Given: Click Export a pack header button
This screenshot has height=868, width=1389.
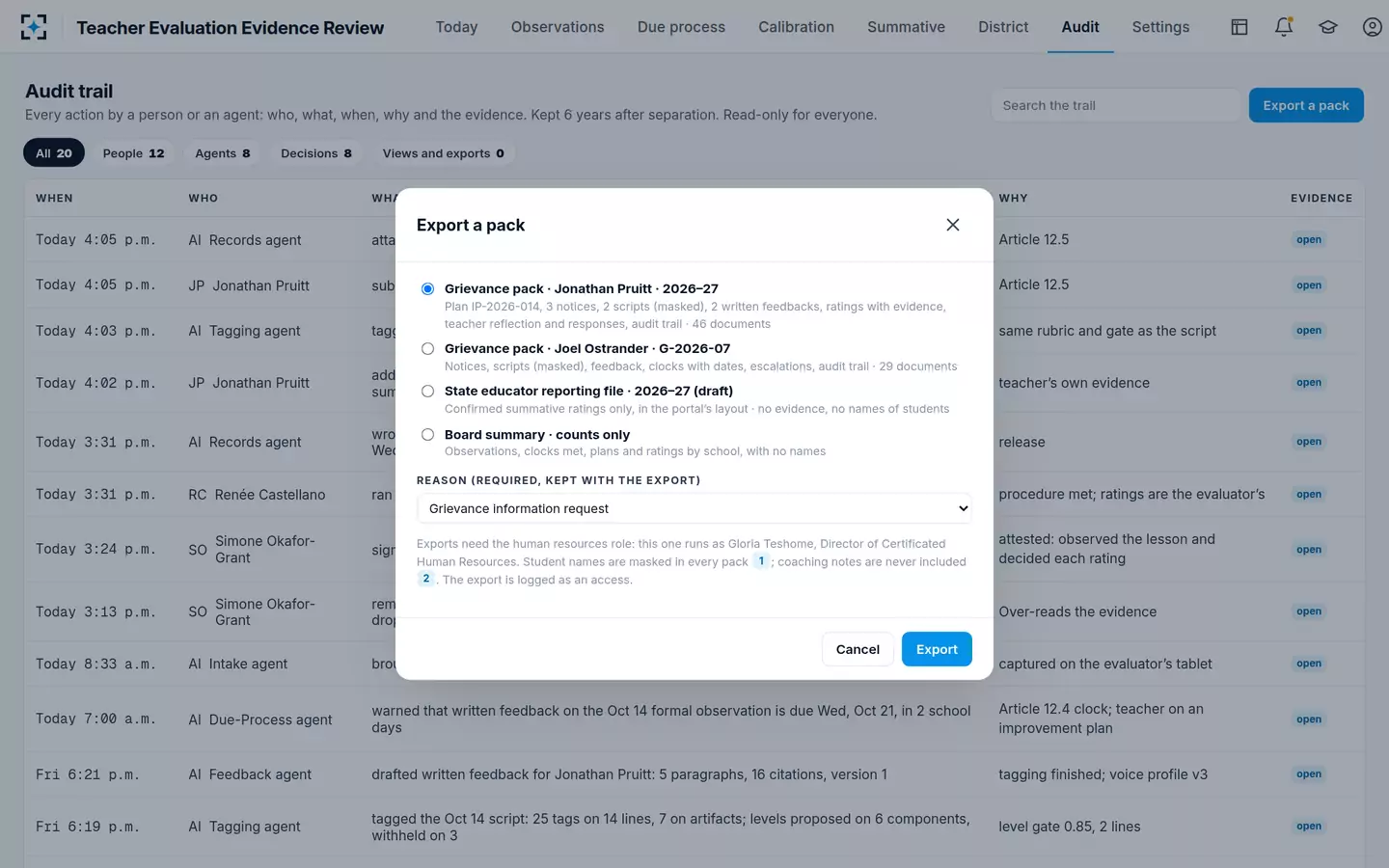Looking at the screenshot, I should tap(1306, 105).
